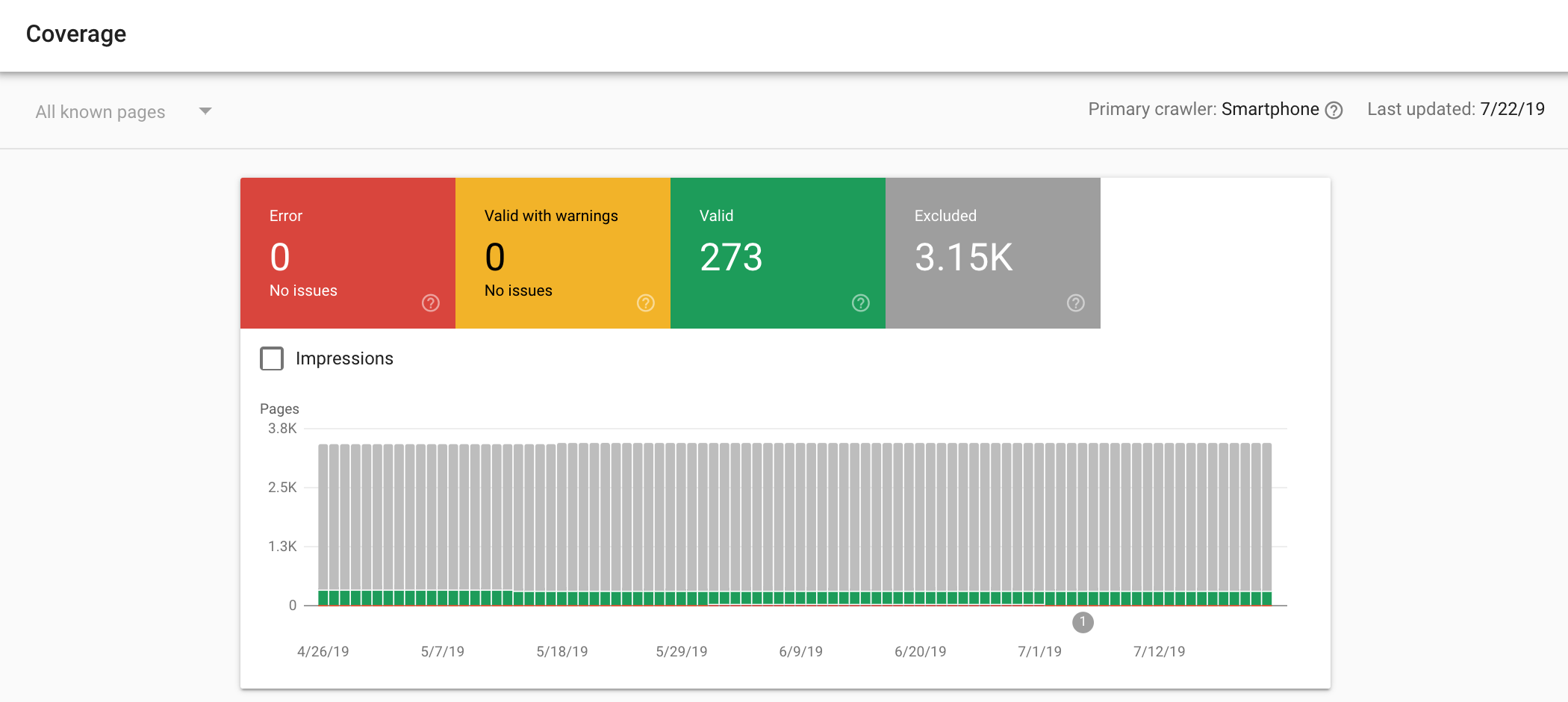Select the Valid with warnings tab
The image size is (1568, 702).
click(562, 252)
